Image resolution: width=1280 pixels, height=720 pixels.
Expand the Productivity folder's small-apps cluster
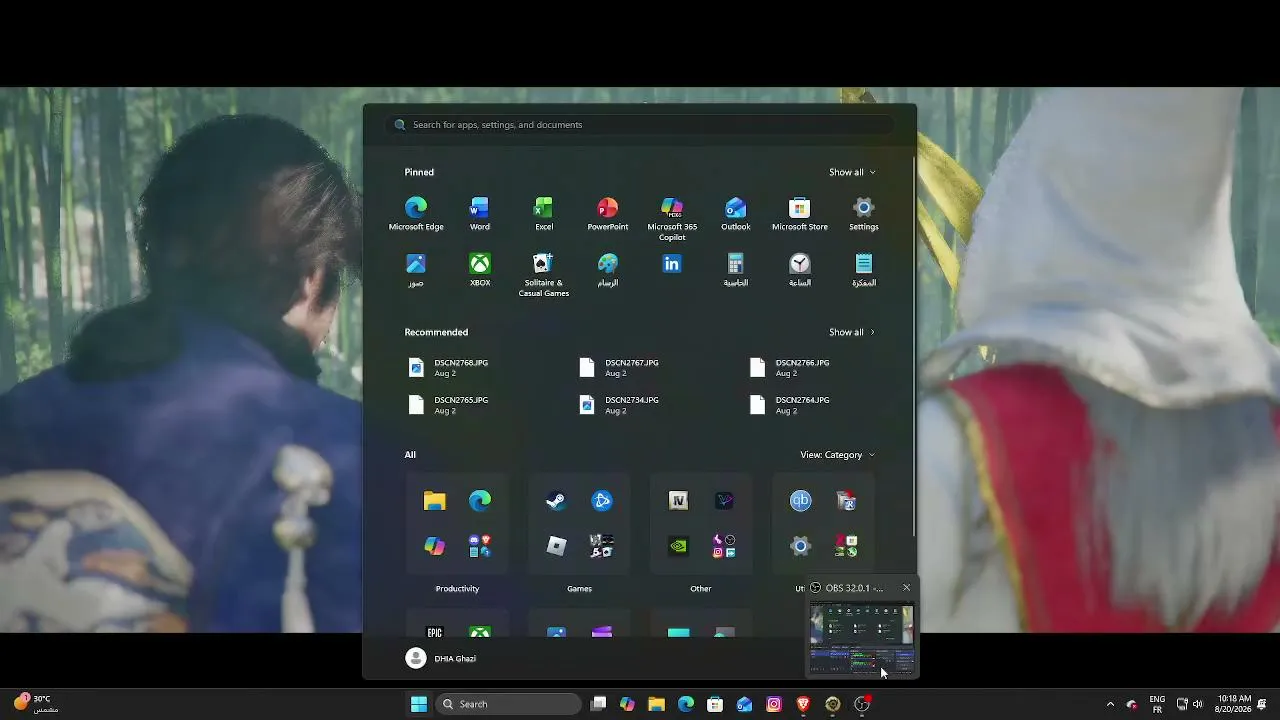480,546
